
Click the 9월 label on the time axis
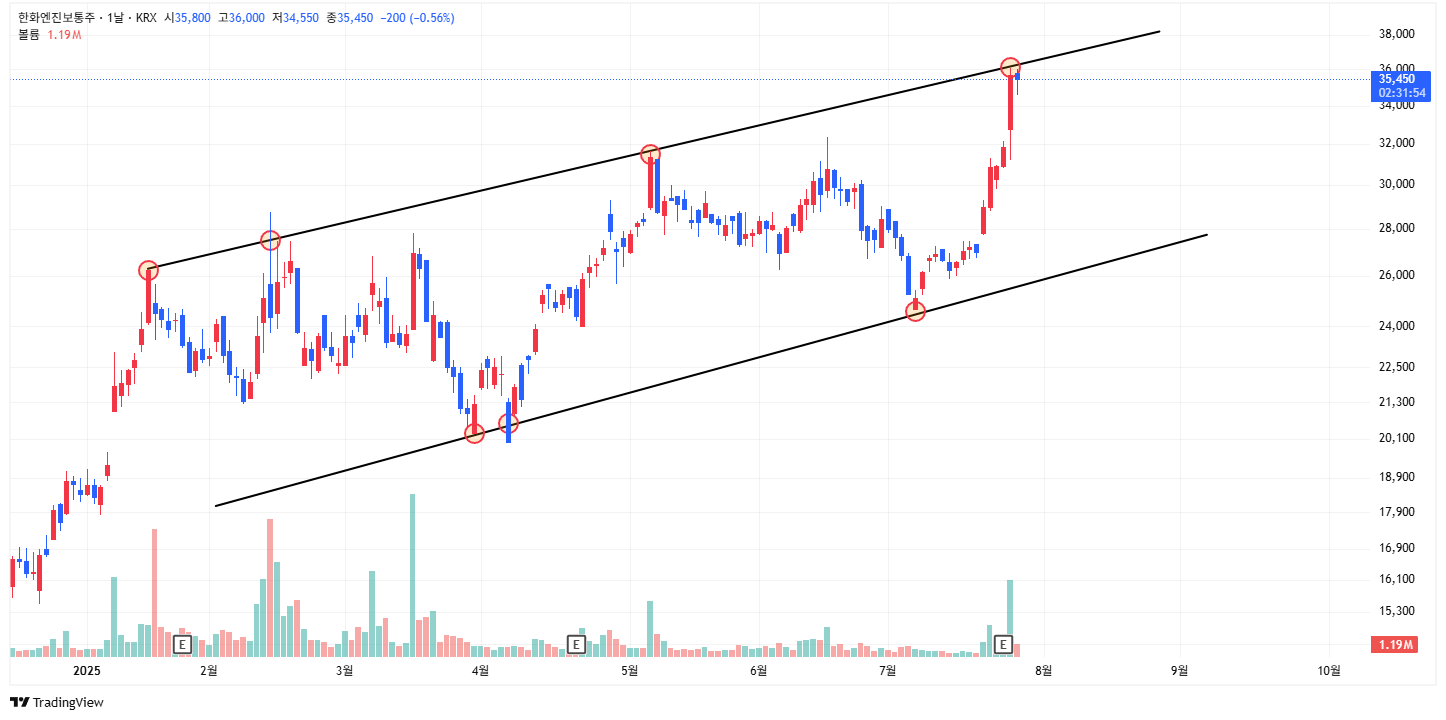(1180, 671)
